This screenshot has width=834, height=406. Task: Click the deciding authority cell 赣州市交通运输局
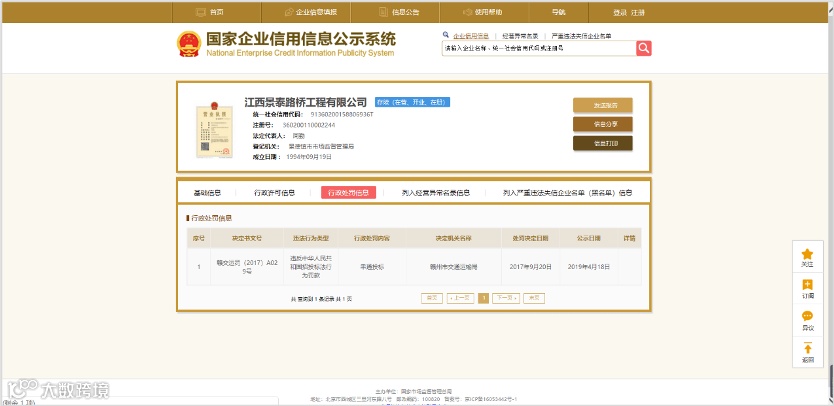click(454, 267)
